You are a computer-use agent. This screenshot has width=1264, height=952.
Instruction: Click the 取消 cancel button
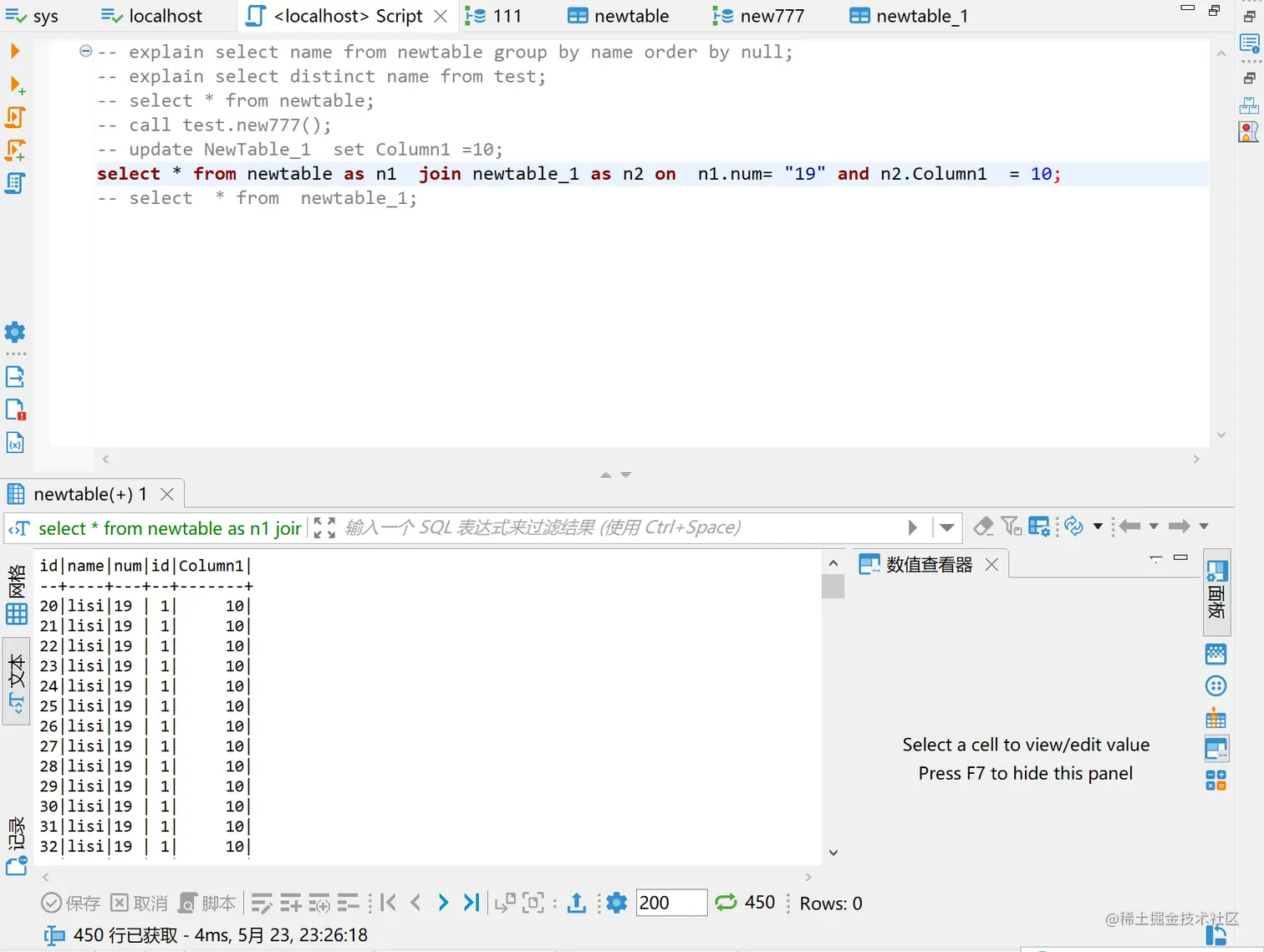pyautogui.click(x=140, y=903)
